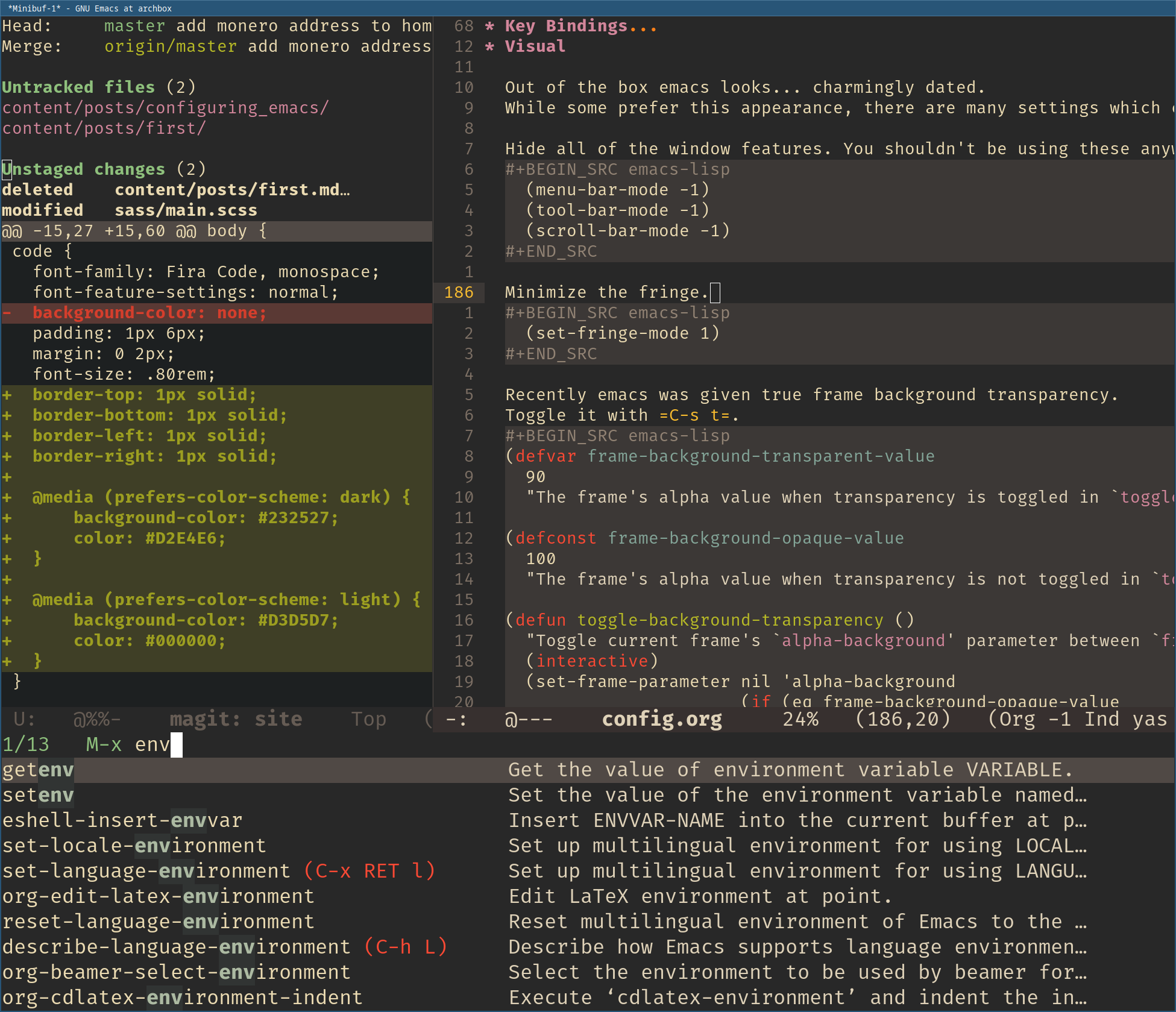The height and width of the screenshot is (1012, 1176).
Task: Click the 1/13 candidate counter
Action: pyautogui.click(x=26, y=744)
